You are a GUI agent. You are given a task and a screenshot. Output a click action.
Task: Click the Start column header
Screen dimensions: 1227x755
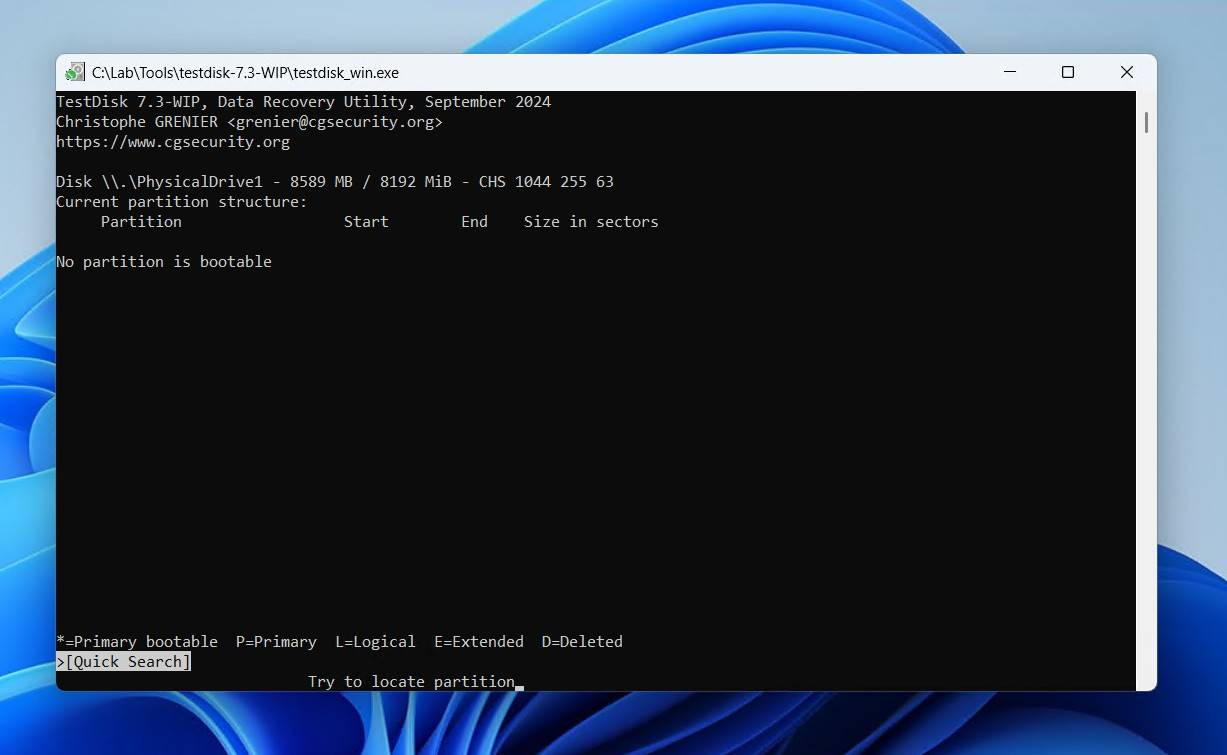click(366, 222)
